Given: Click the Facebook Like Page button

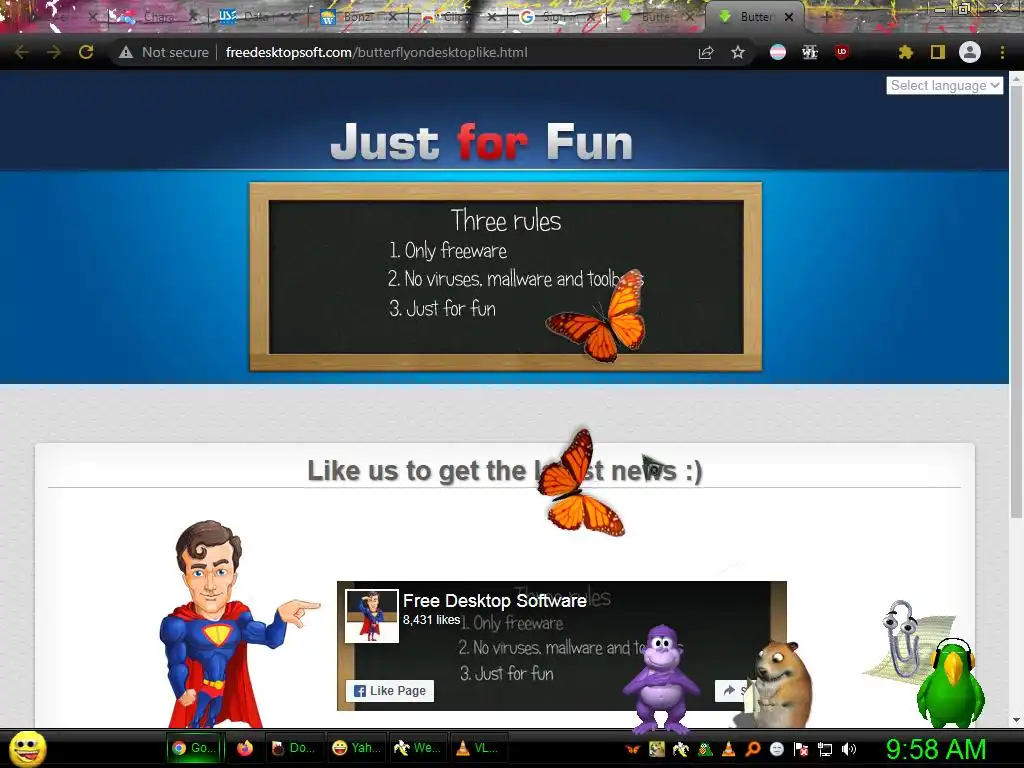Looking at the screenshot, I should coord(390,691).
